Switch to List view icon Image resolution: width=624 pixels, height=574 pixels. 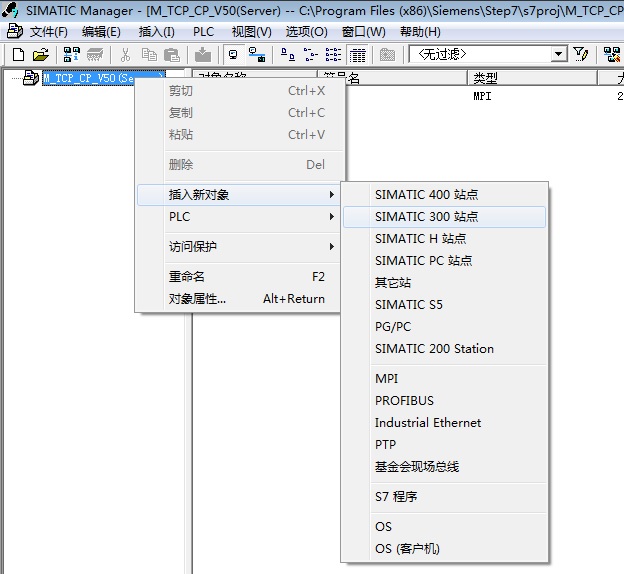click(333, 55)
